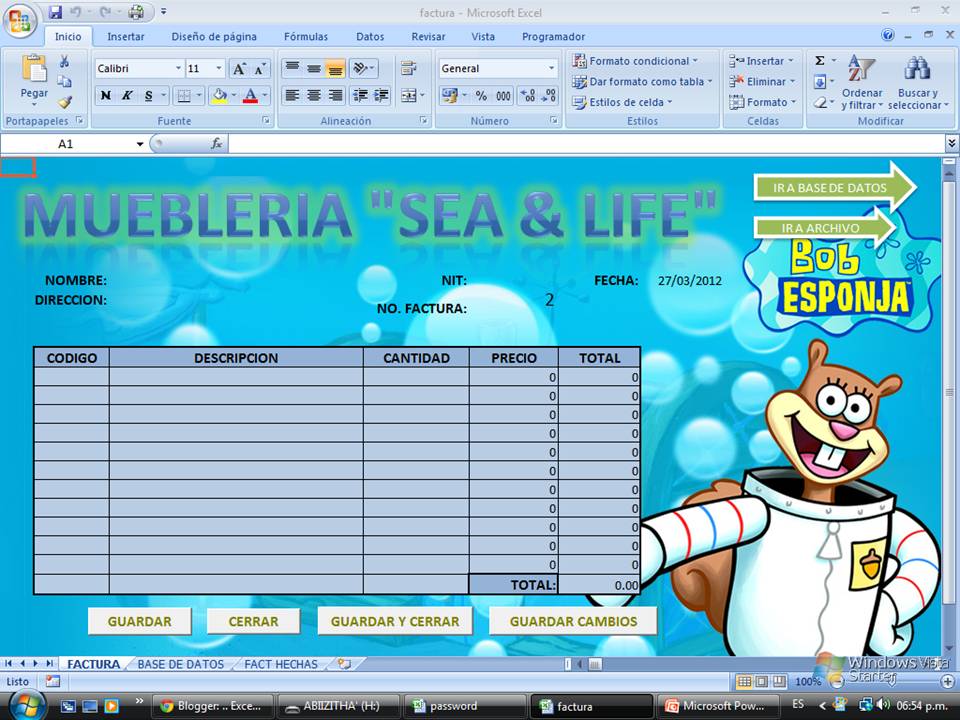Click the Ordenar y filtrar icon
This screenshot has width=960, height=720.
(x=861, y=70)
